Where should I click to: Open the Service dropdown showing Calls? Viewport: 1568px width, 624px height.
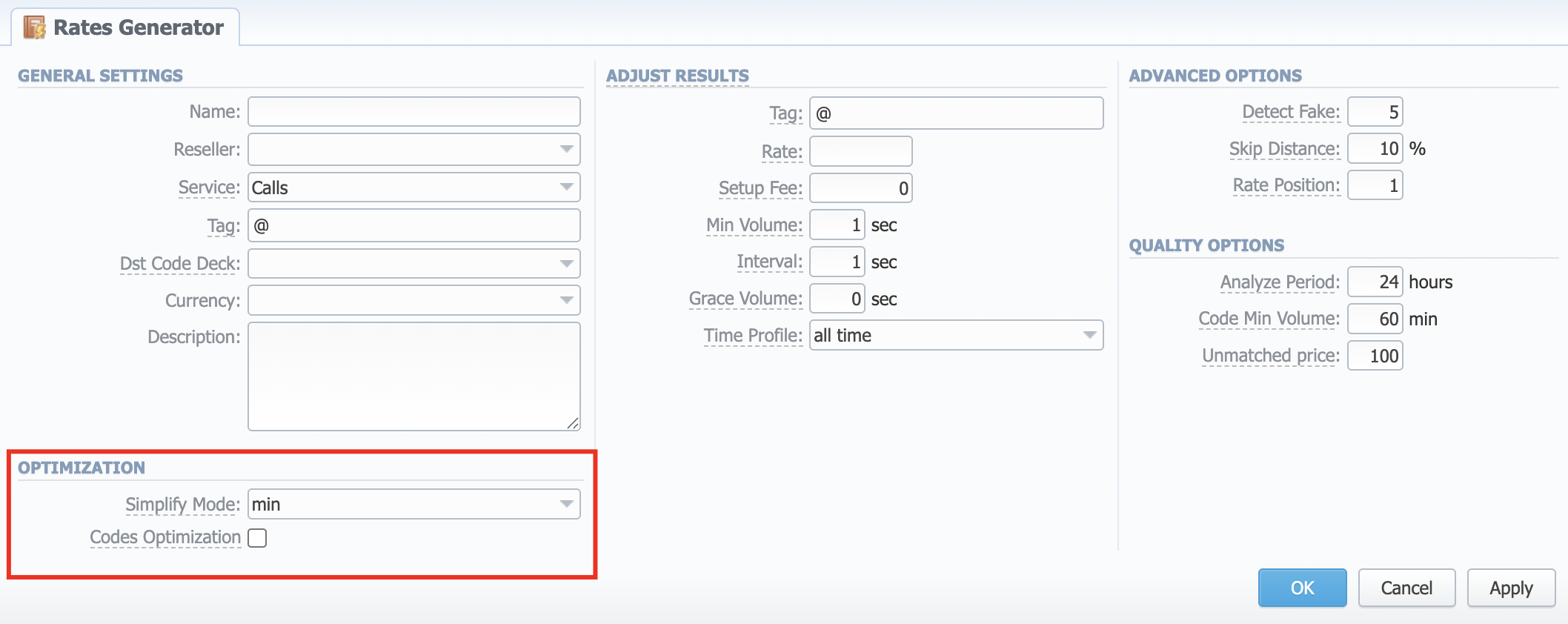(x=413, y=187)
